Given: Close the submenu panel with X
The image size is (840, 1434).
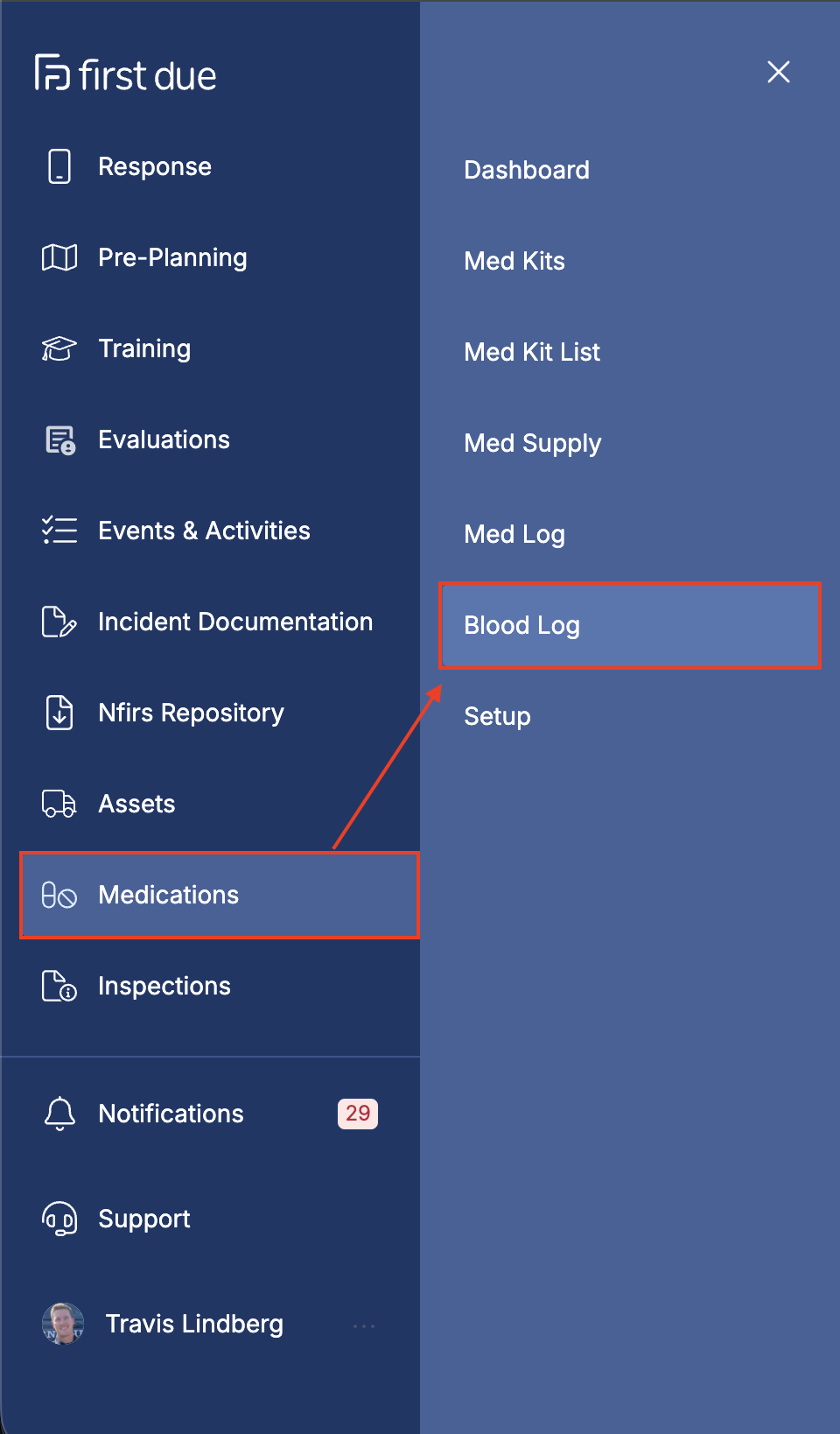Looking at the screenshot, I should click(779, 72).
